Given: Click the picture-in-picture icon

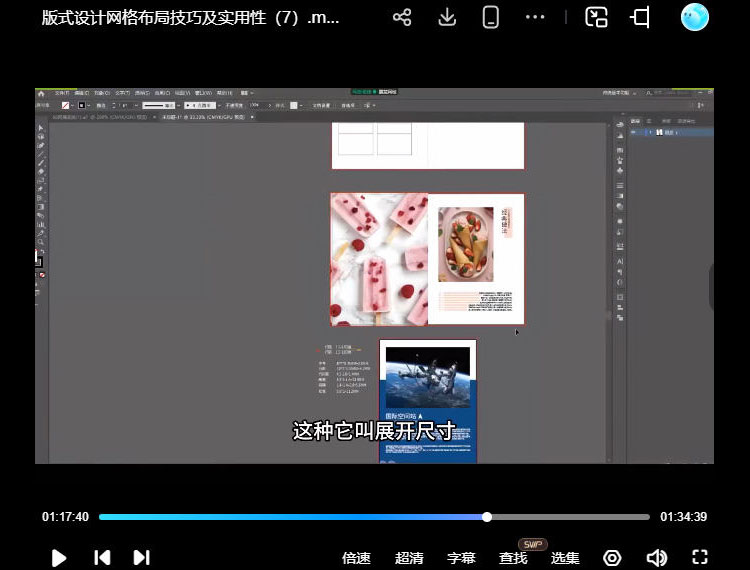Looking at the screenshot, I should pyautogui.click(x=597, y=18).
